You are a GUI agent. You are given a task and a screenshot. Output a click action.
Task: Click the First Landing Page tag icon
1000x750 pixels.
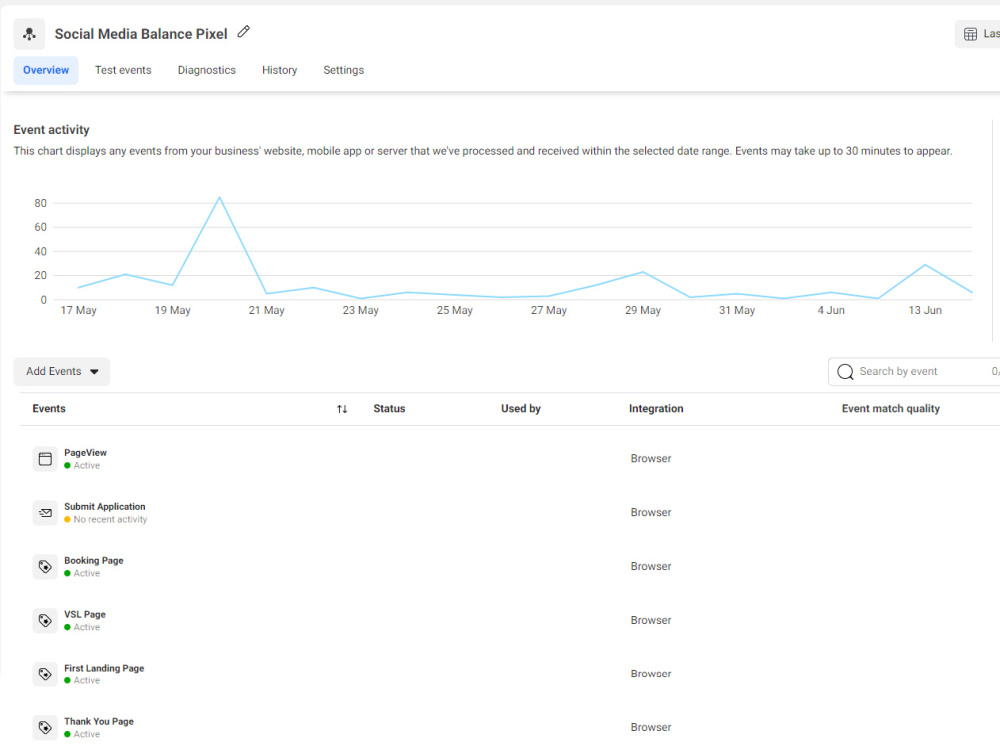(x=45, y=674)
